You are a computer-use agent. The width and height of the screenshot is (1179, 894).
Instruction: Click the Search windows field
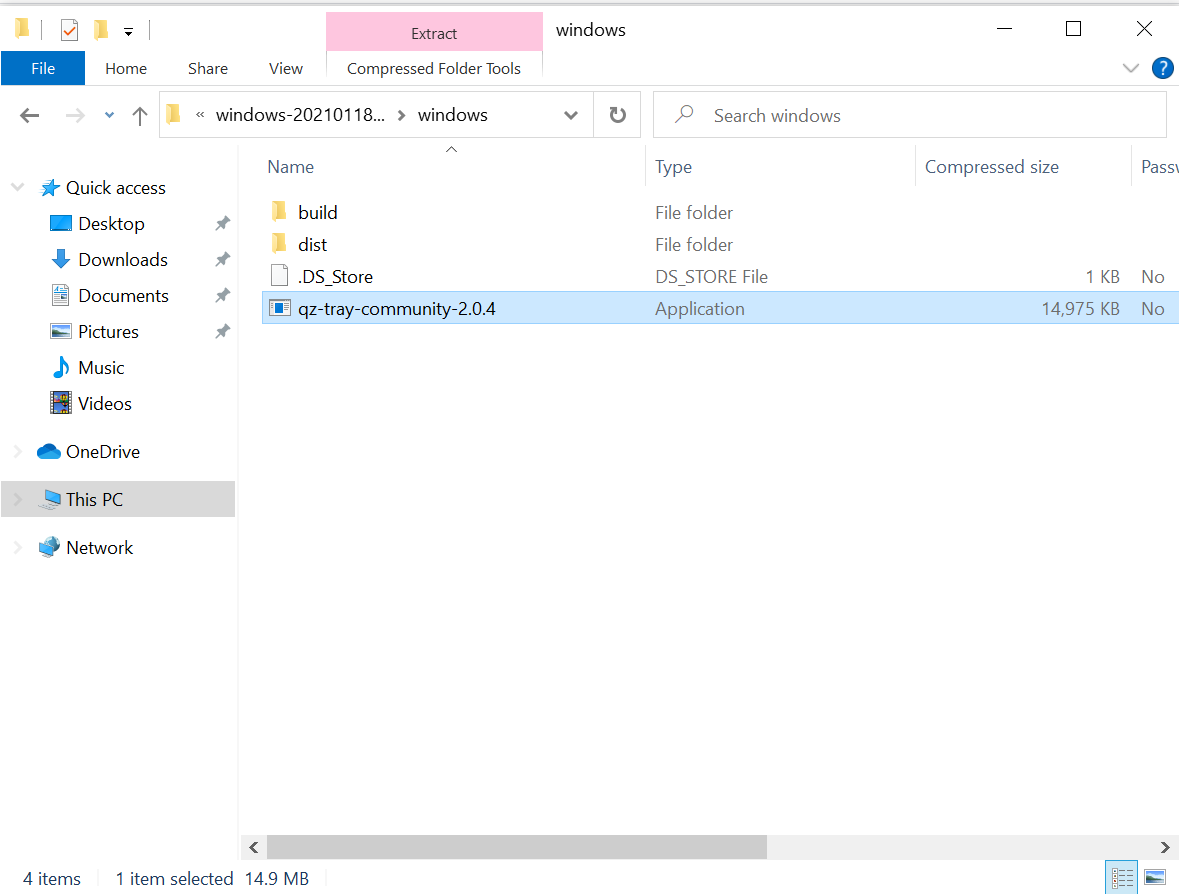[910, 115]
